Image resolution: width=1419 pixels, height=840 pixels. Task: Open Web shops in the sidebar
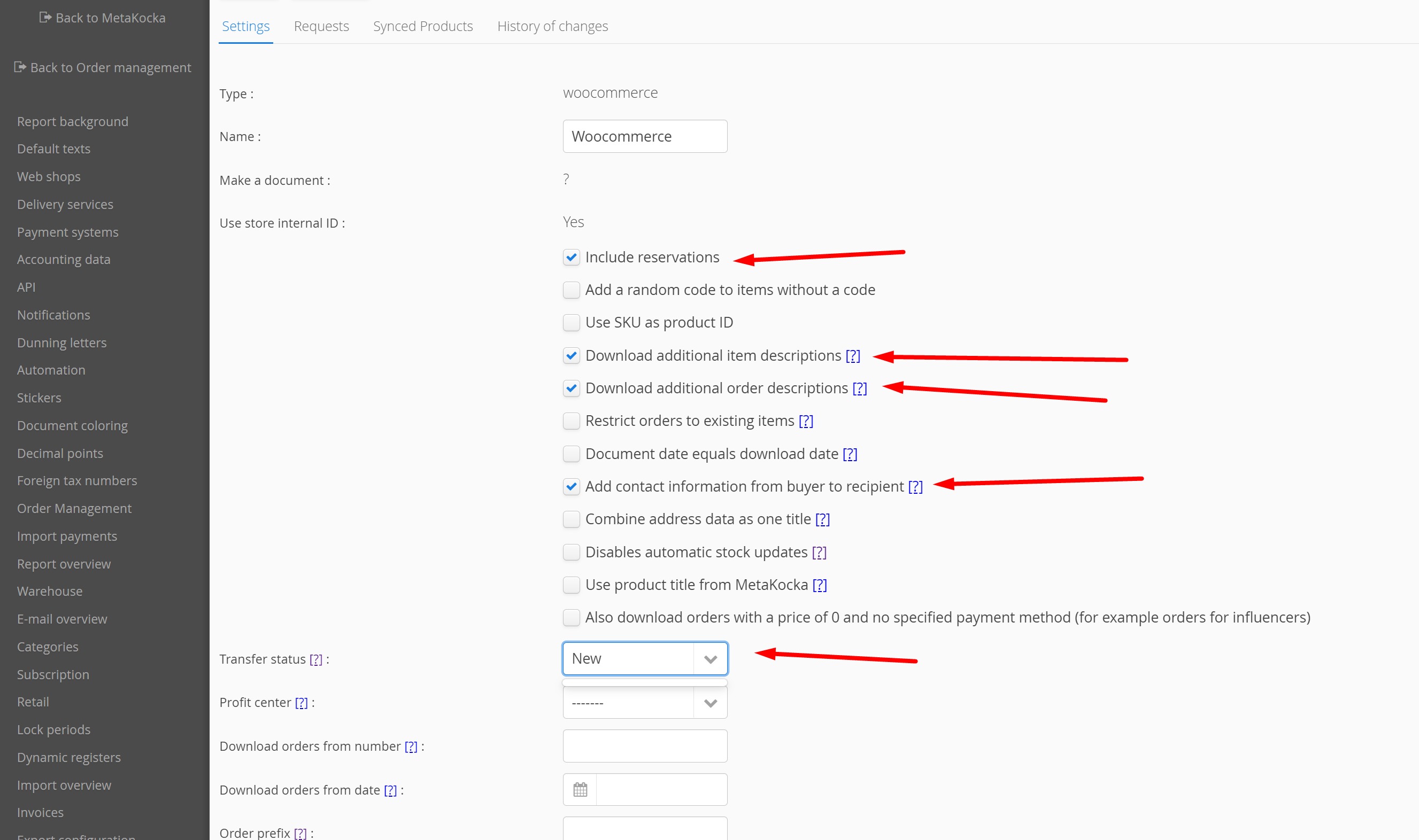tap(49, 177)
